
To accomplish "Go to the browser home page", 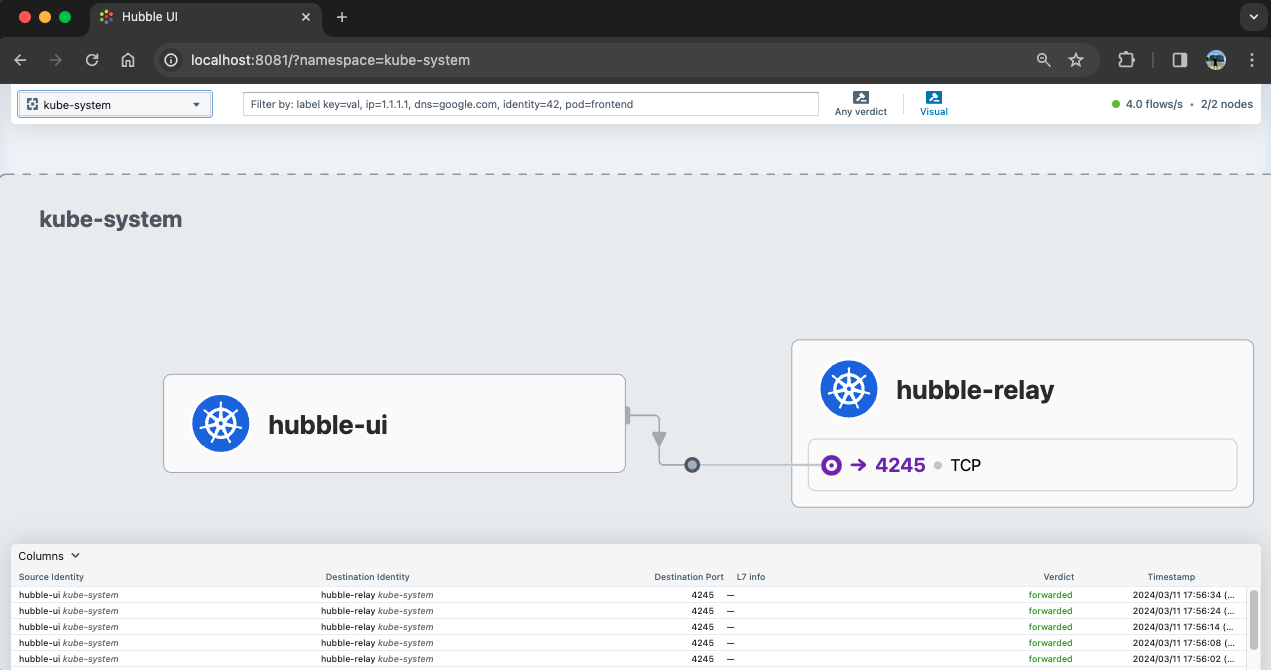I will point(128,60).
